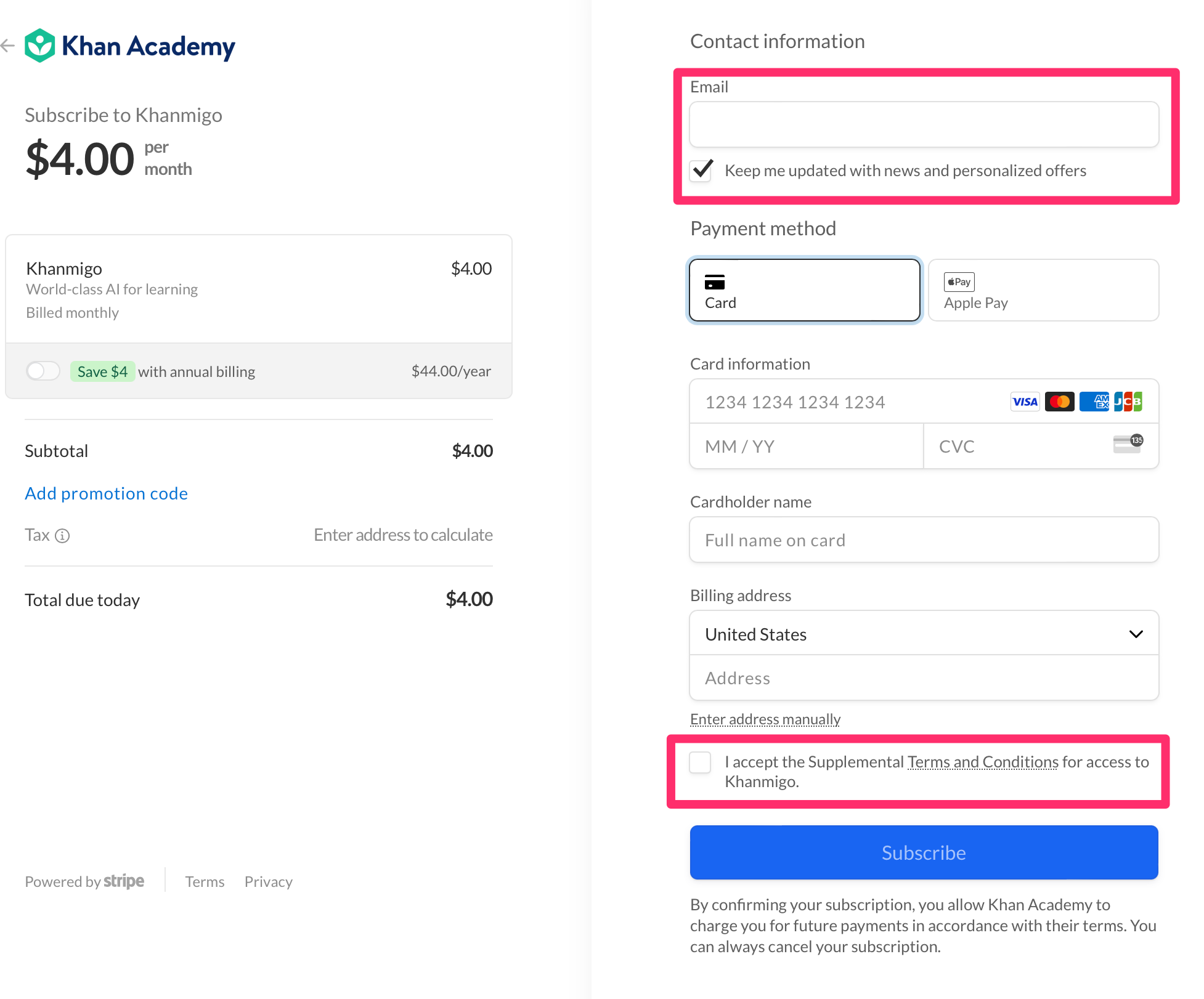Enable annual billing to save $4
The image size is (1204, 999).
point(43,371)
